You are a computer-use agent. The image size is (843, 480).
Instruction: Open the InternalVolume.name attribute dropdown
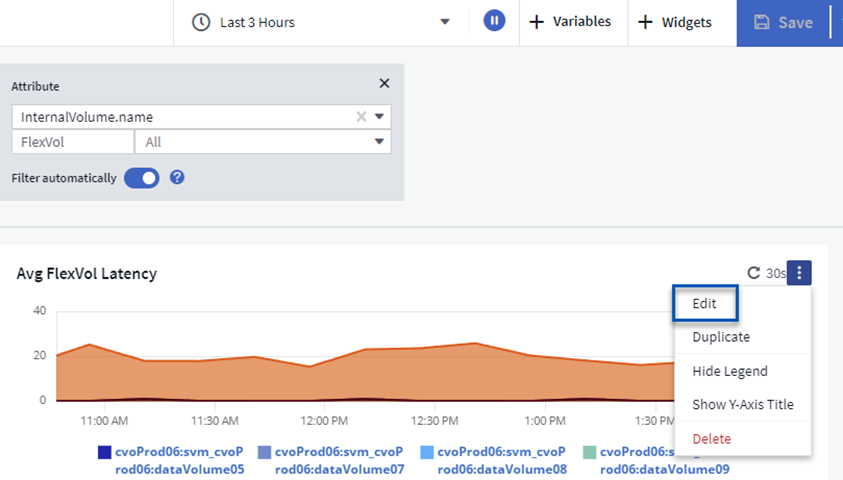pos(379,117)
